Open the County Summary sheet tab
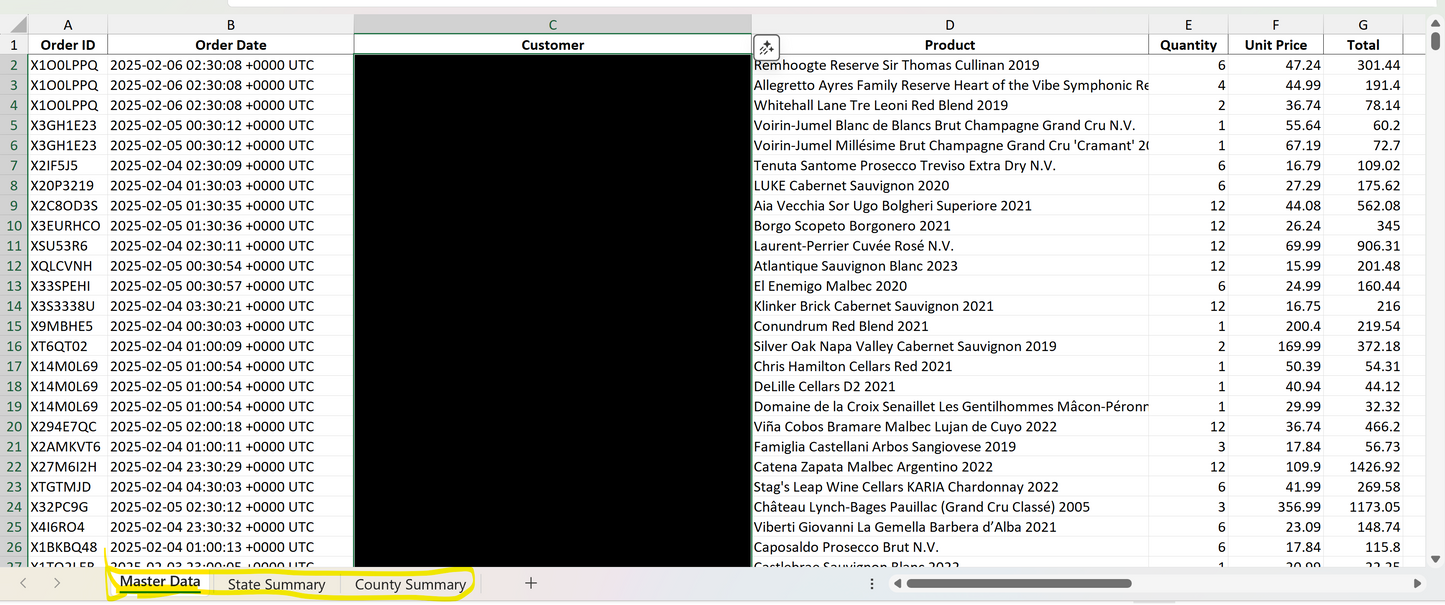This screenshot has height=605, width=1445. pos(410,584)
